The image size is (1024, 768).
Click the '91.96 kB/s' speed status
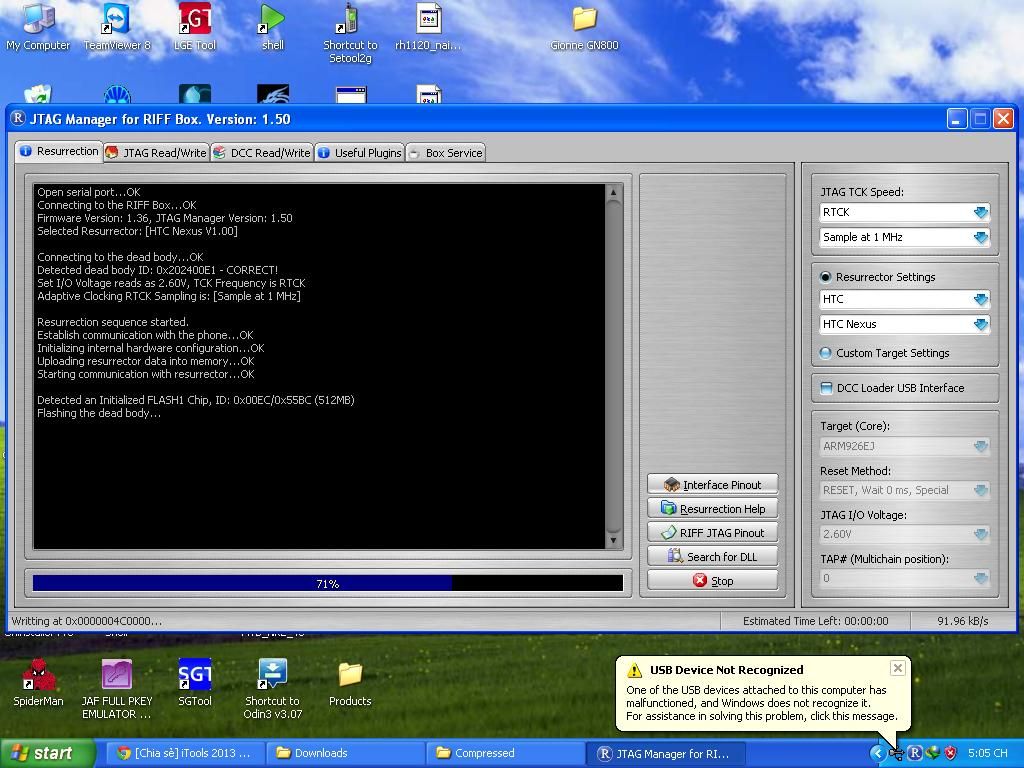[x=963, y=621]
